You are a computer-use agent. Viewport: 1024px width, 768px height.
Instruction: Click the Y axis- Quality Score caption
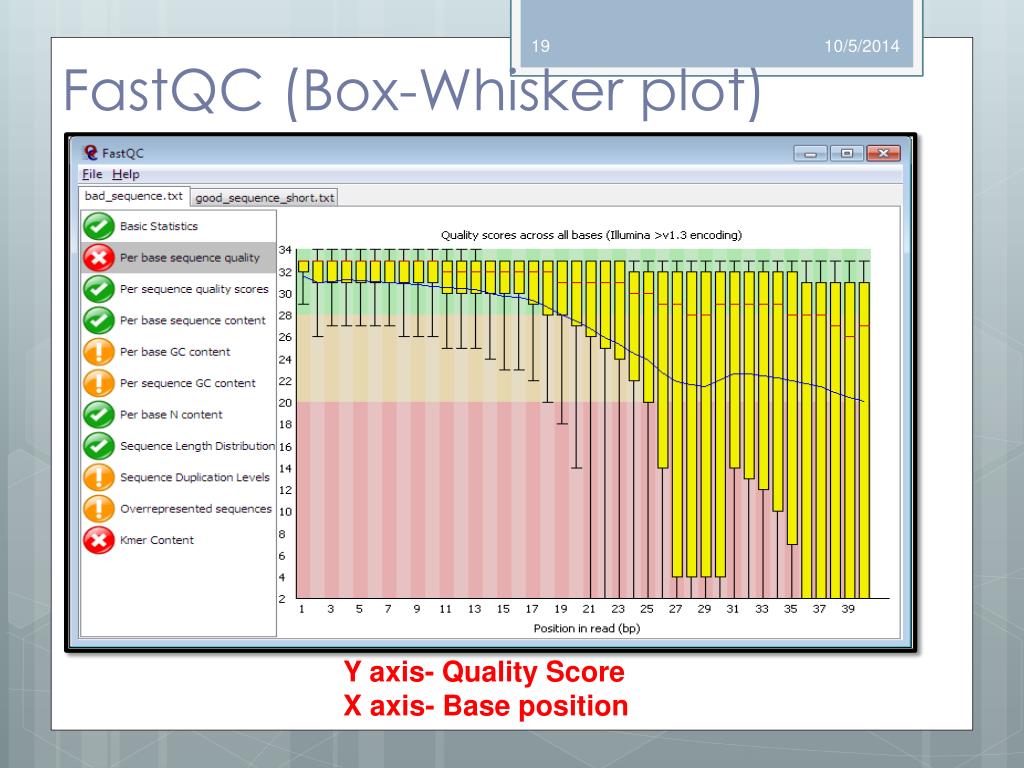pyautogui.click(x=484, y=672)
